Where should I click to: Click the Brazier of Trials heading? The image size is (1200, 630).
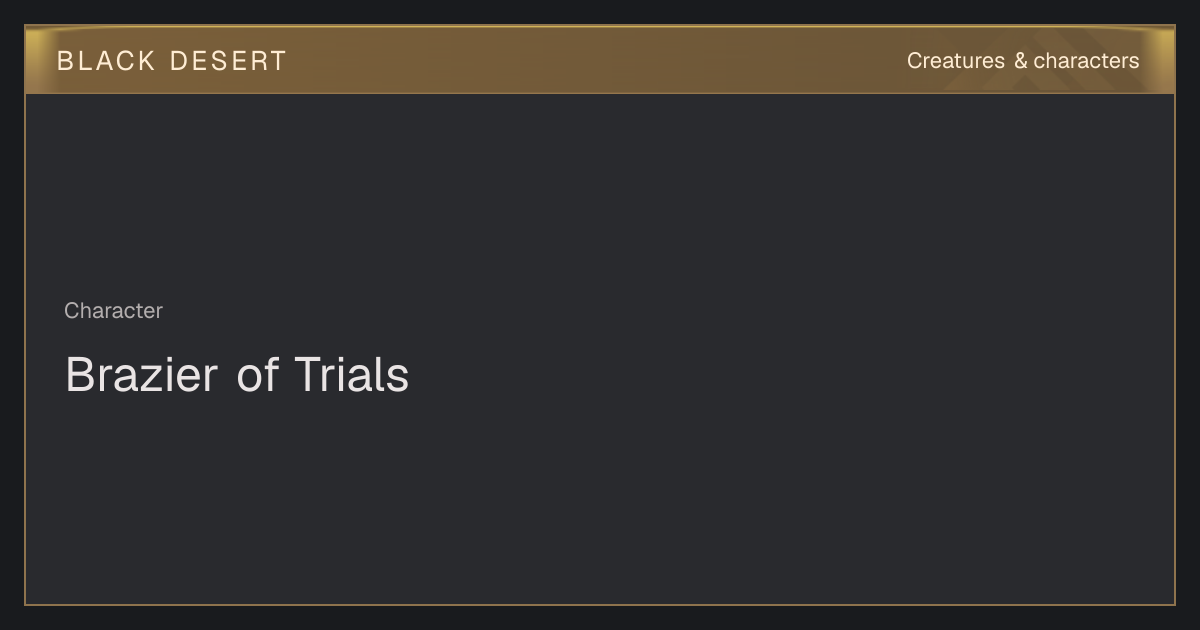pos(237,375)
